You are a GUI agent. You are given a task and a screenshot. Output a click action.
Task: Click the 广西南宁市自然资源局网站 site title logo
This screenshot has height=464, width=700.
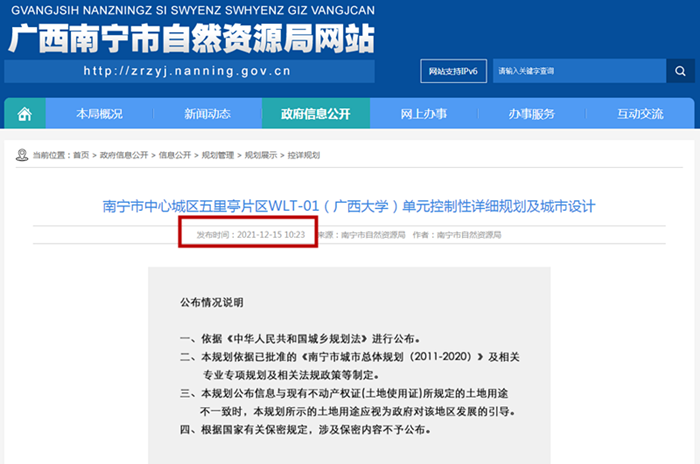pyautogui.click(x=191, y=39)
